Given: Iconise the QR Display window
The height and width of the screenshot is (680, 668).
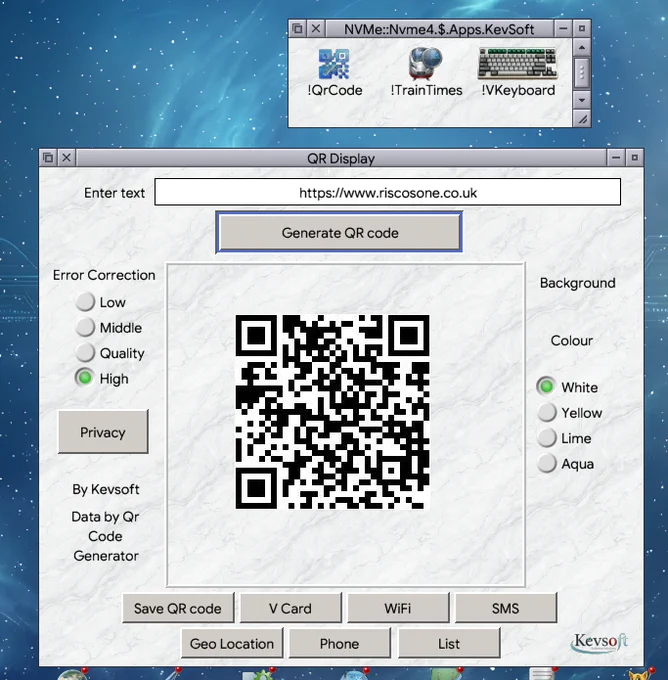Looking at the screenshot, I should tap(616, 158).
